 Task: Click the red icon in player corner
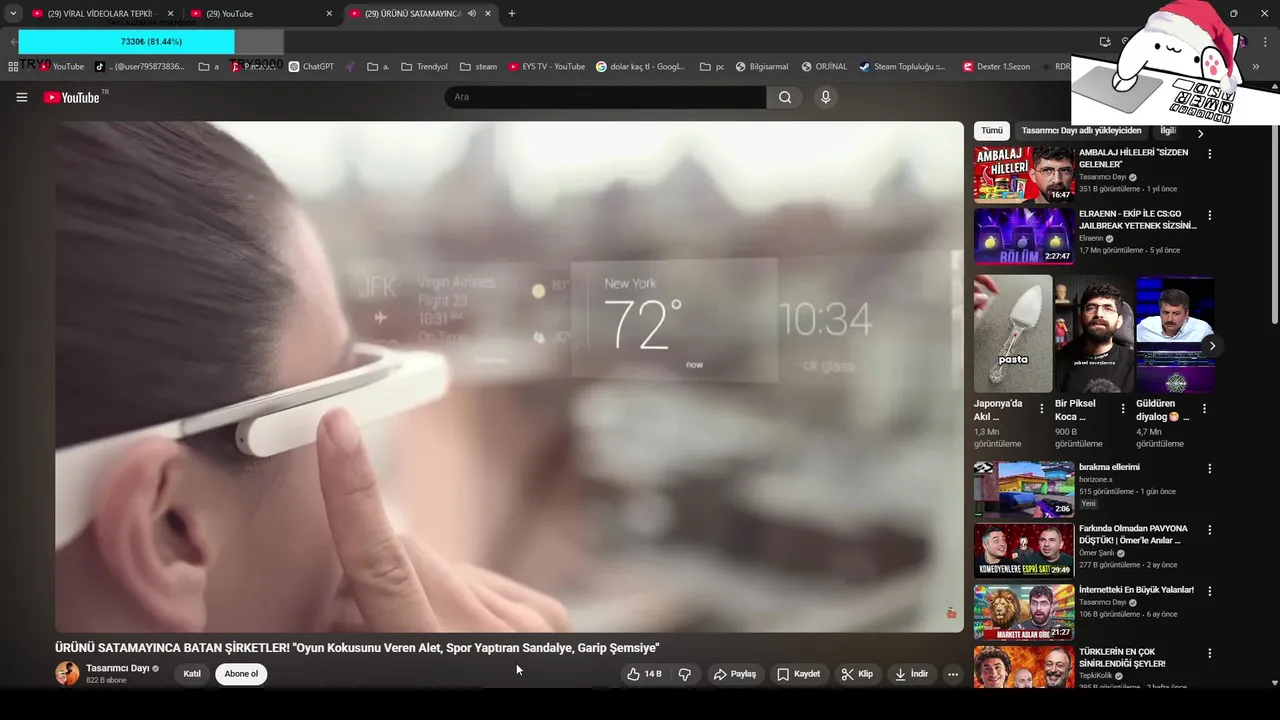(x=951, y=613)
